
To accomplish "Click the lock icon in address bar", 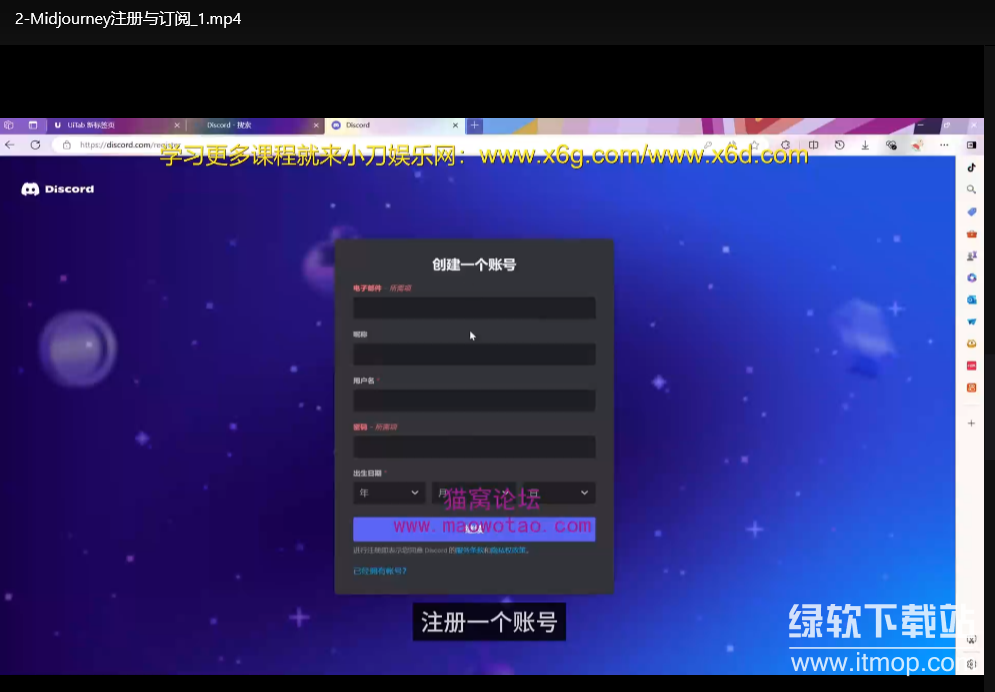I will 67,145.
